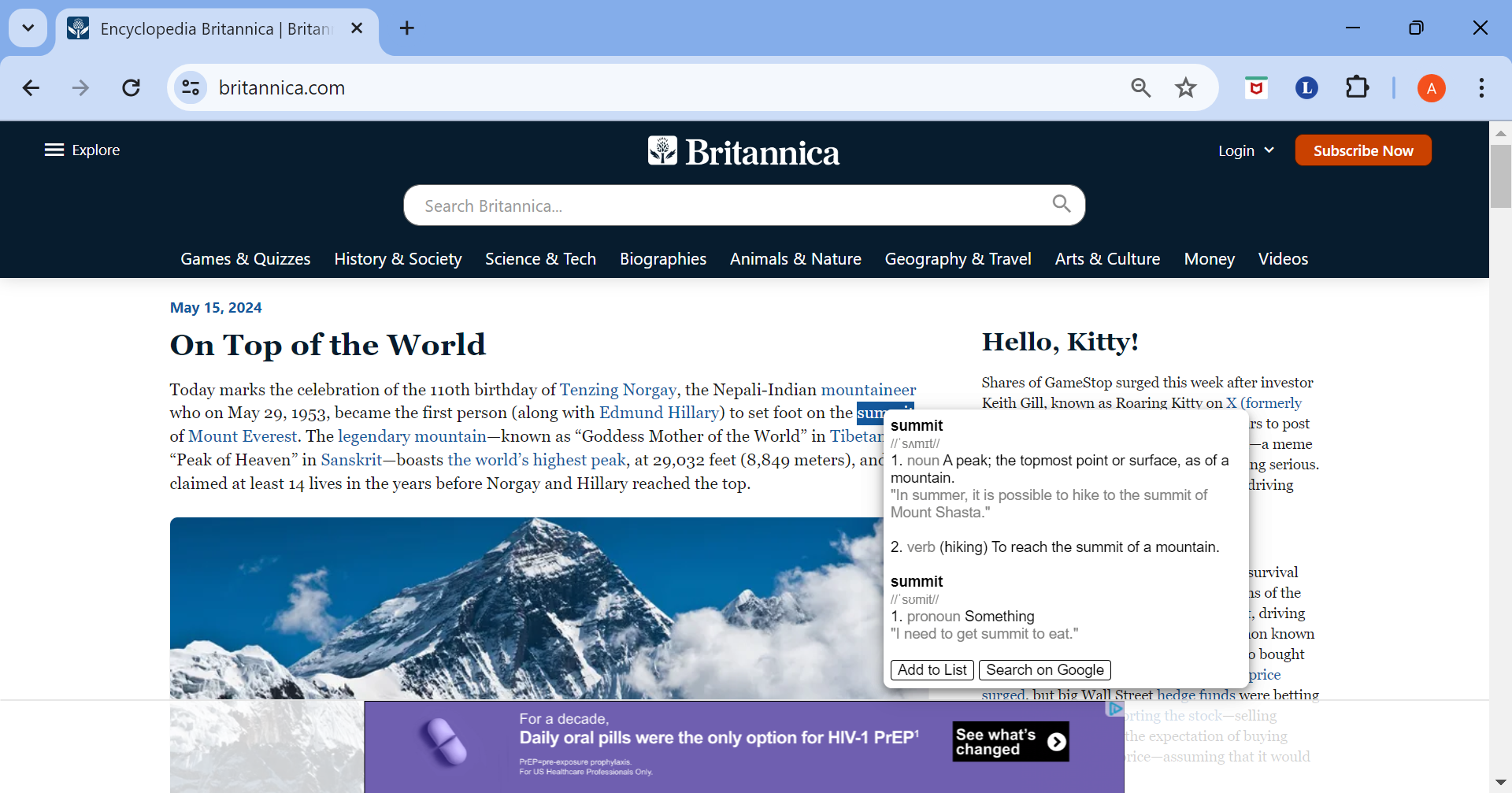The image size is (1512, 793).
Task: Open the tab search dropdown arrow
Action: click(28, 28)
